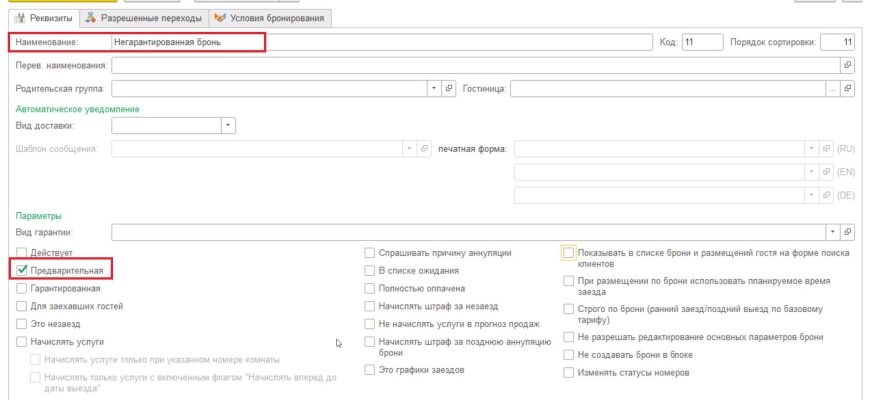The width and height of the screenshot is (870, 400).
Task: Click the open icon beside Шаблон сообщения
Action: click(424, 149)
